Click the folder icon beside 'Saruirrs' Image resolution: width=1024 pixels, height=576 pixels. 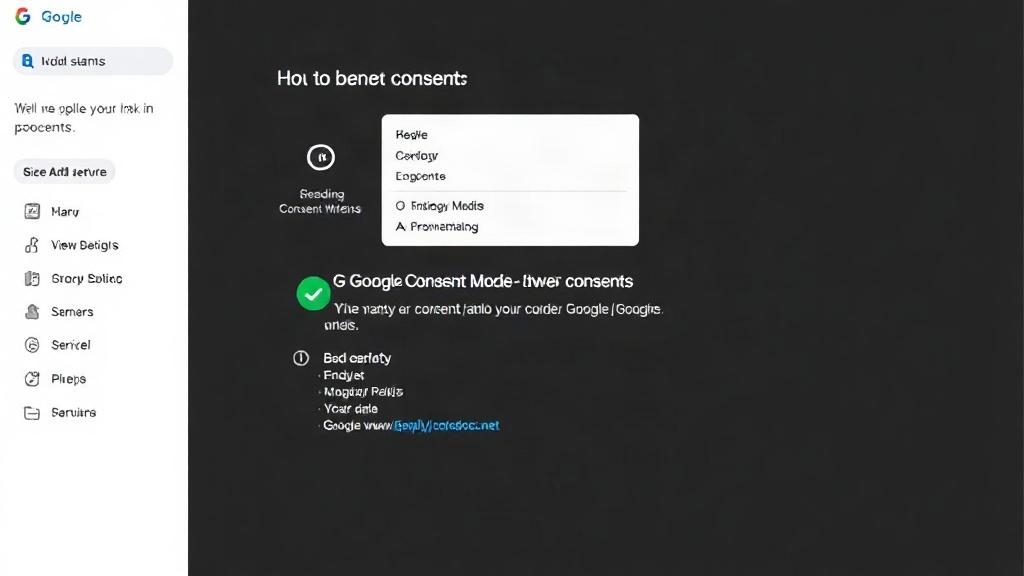[32, 413]
